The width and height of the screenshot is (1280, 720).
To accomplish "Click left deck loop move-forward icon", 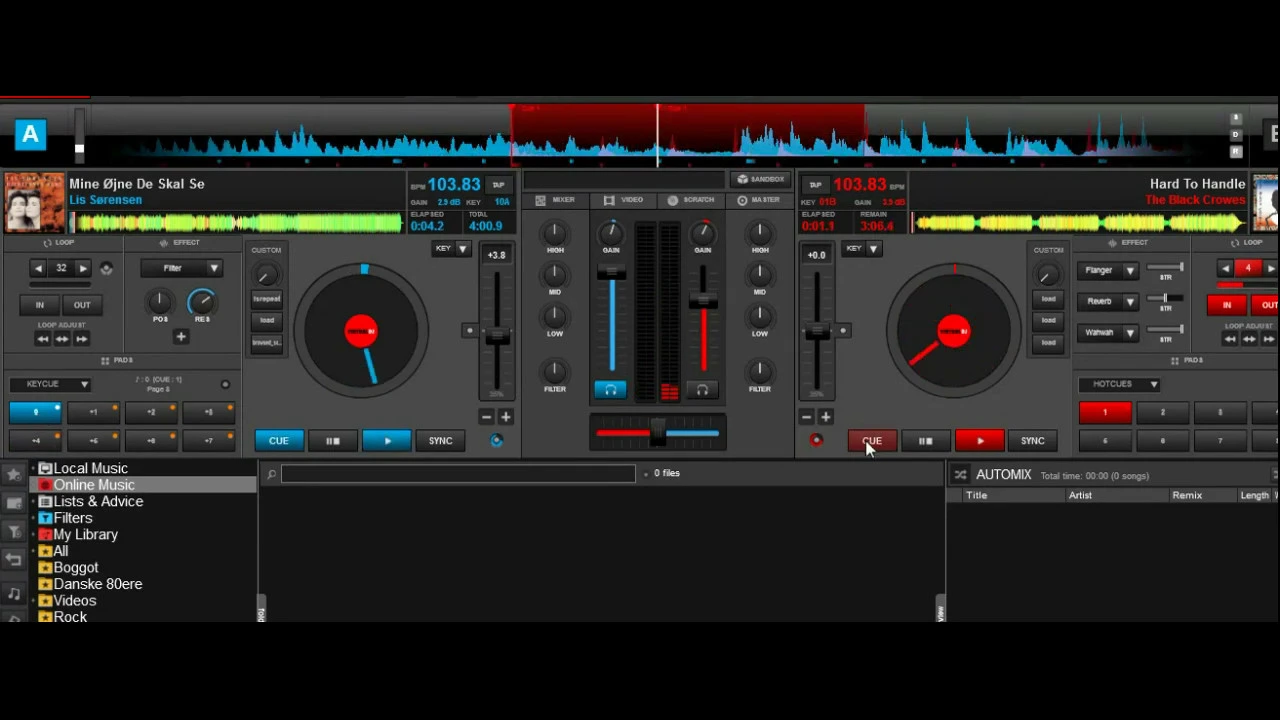I will coord(82,339).
